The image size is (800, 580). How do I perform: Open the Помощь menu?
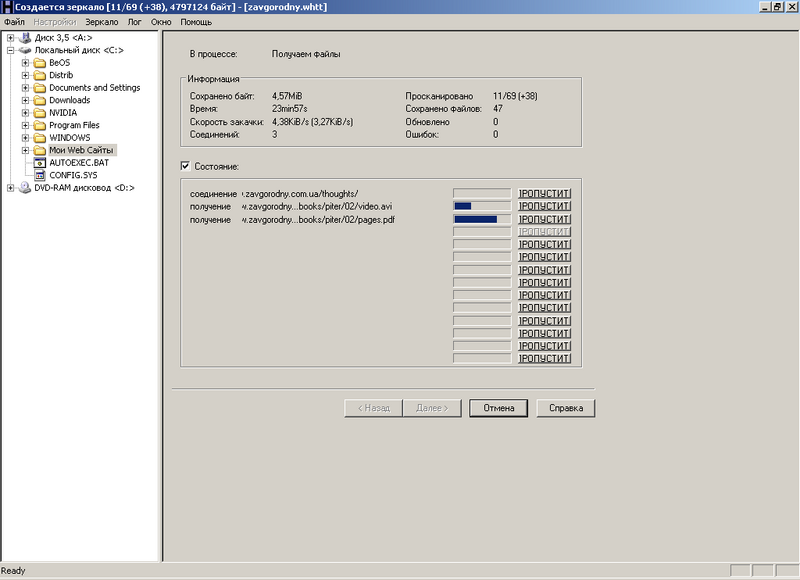click(x=196, y=22)
